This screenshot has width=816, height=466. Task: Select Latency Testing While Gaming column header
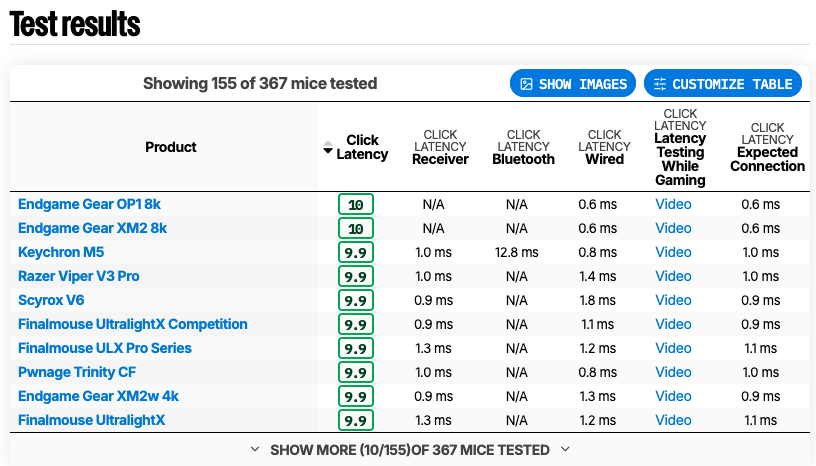pyautogui.click(x=680, y=147)
